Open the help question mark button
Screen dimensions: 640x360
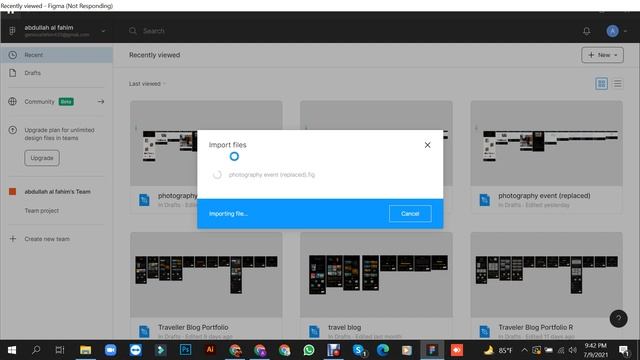(x=618, y=318)
